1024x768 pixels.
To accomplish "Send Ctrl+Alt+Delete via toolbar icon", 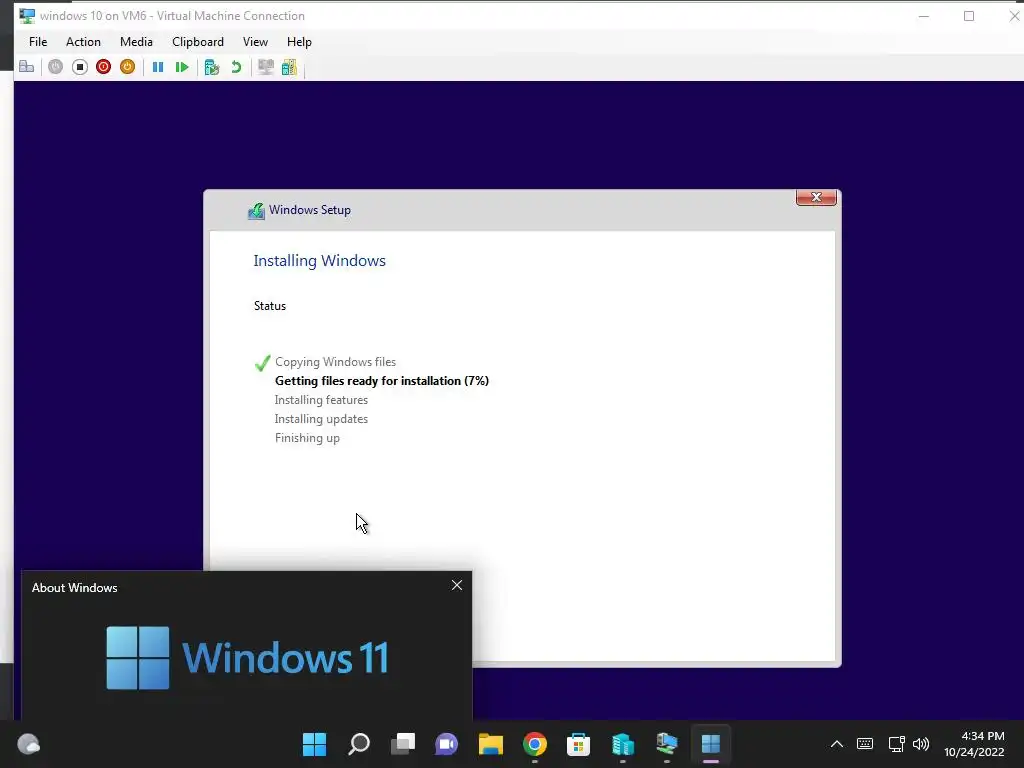I will [x=27, y=67].
